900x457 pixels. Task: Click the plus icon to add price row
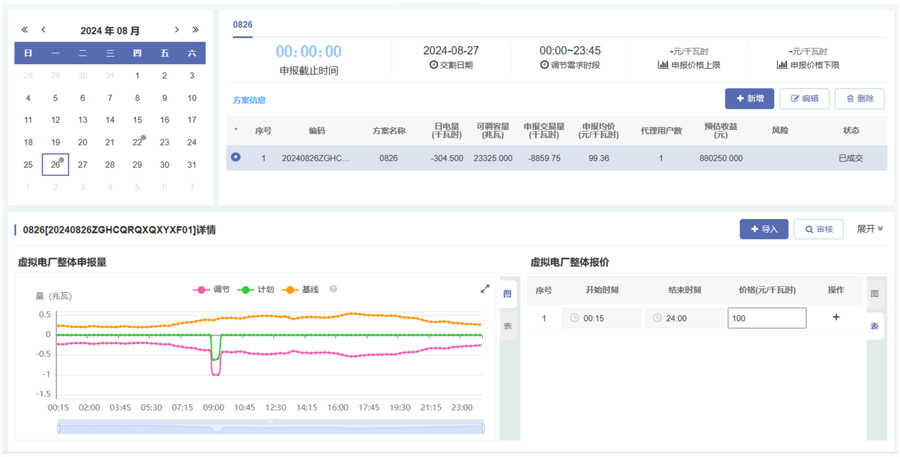click(836, 318)
